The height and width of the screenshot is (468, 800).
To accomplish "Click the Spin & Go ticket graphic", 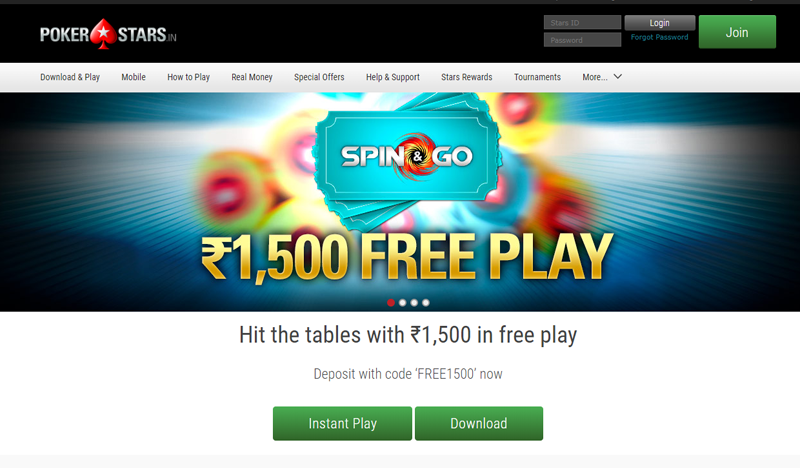I will [407, 157].
